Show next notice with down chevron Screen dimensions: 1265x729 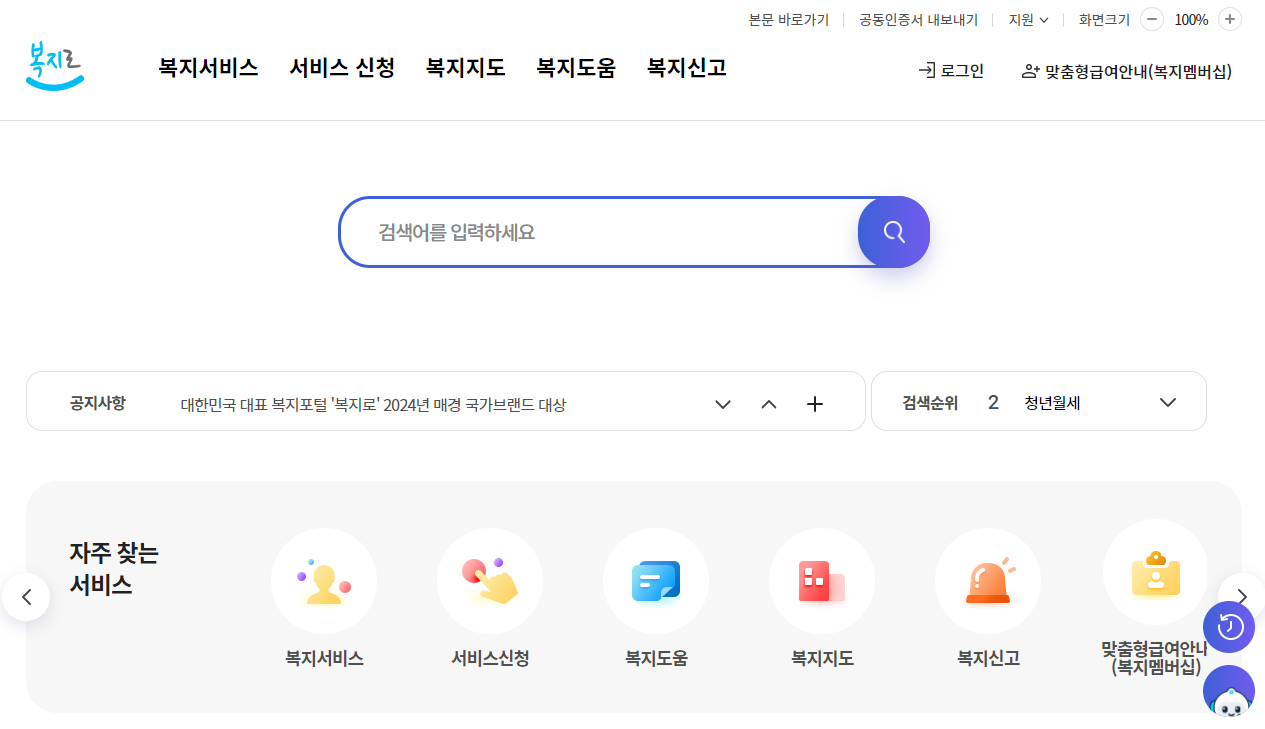coord(723,404)
